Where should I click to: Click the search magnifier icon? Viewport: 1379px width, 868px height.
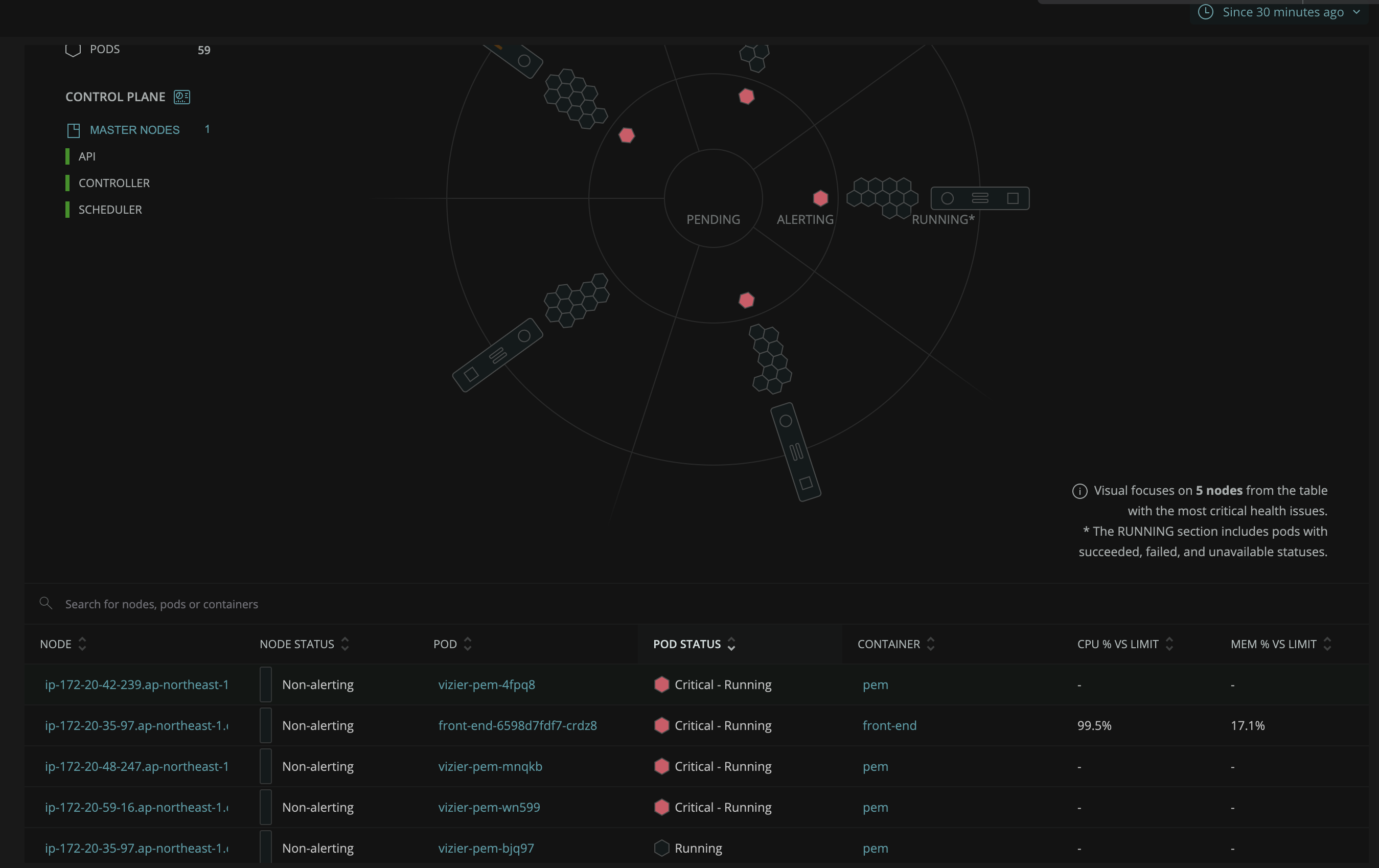46,603
